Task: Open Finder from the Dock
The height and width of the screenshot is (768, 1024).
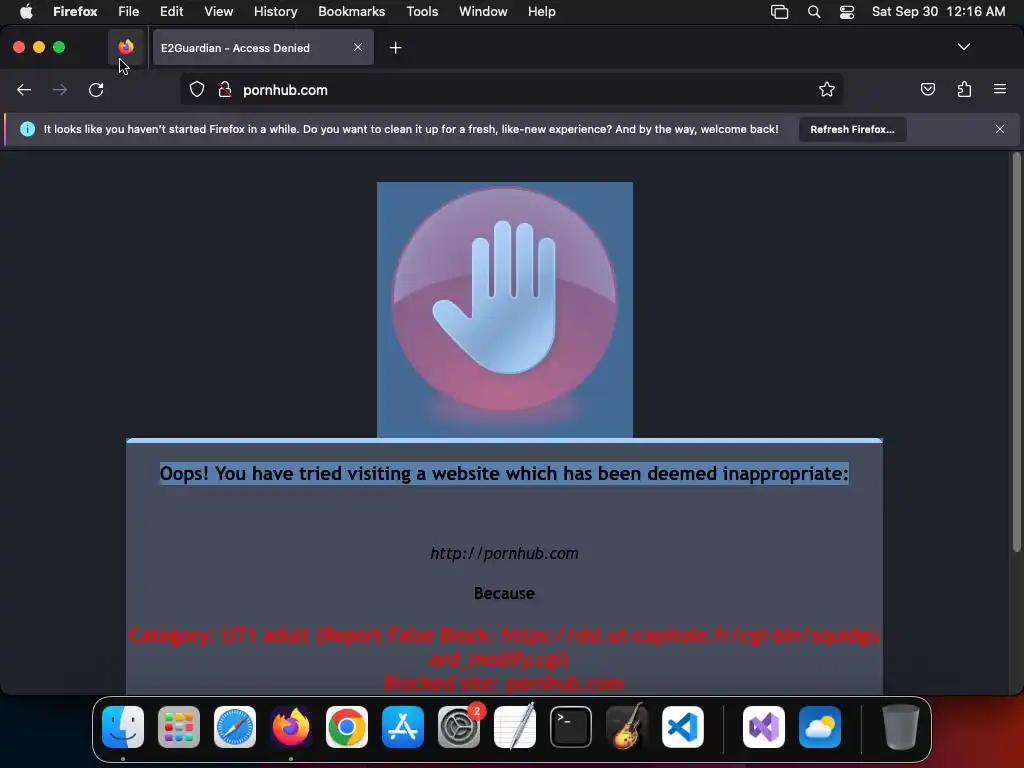Action: point(123,727)
